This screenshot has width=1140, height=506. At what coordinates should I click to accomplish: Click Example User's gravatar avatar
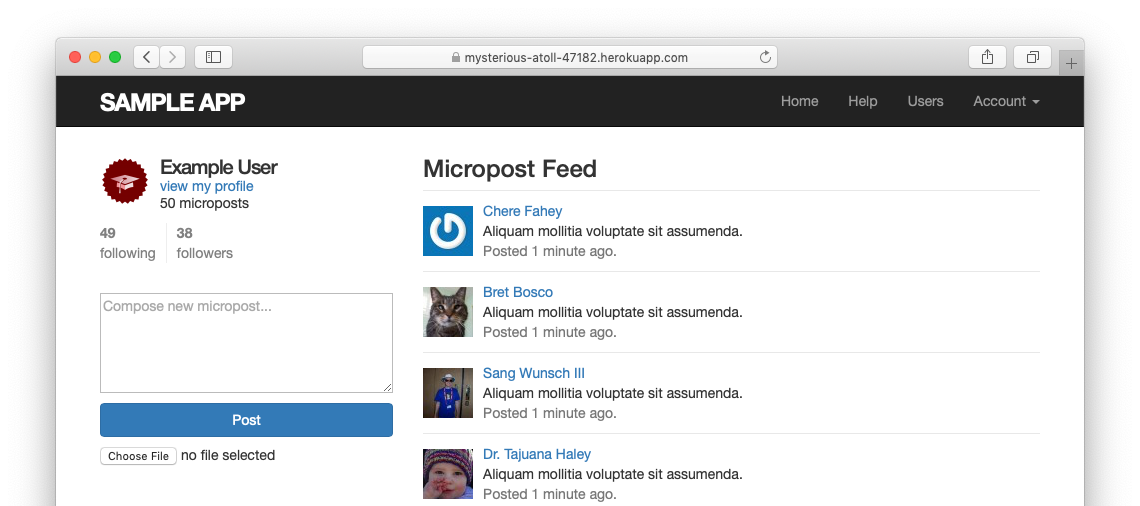coord(125,182)
